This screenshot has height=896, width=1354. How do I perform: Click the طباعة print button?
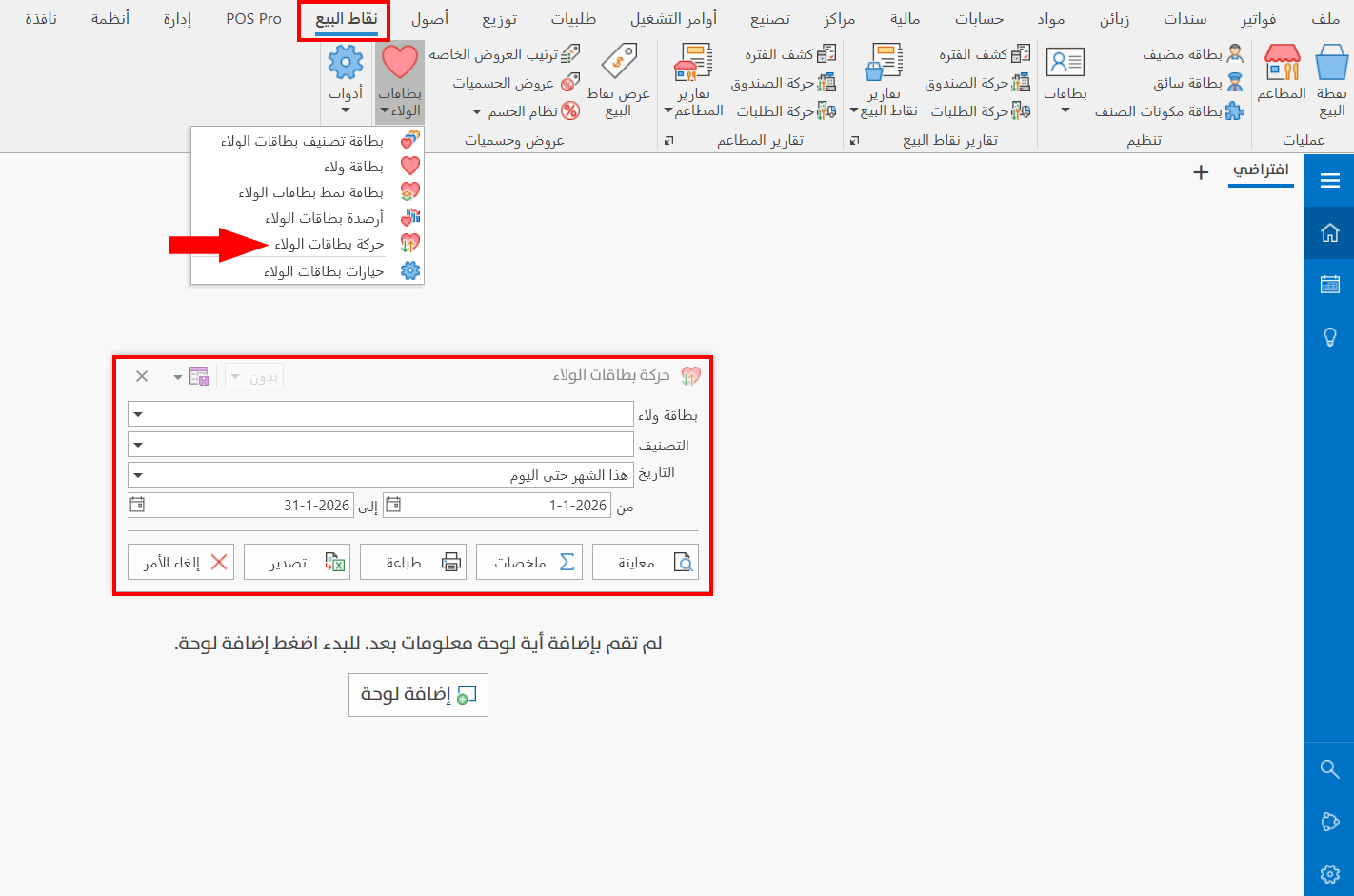[x=413, y=562]
